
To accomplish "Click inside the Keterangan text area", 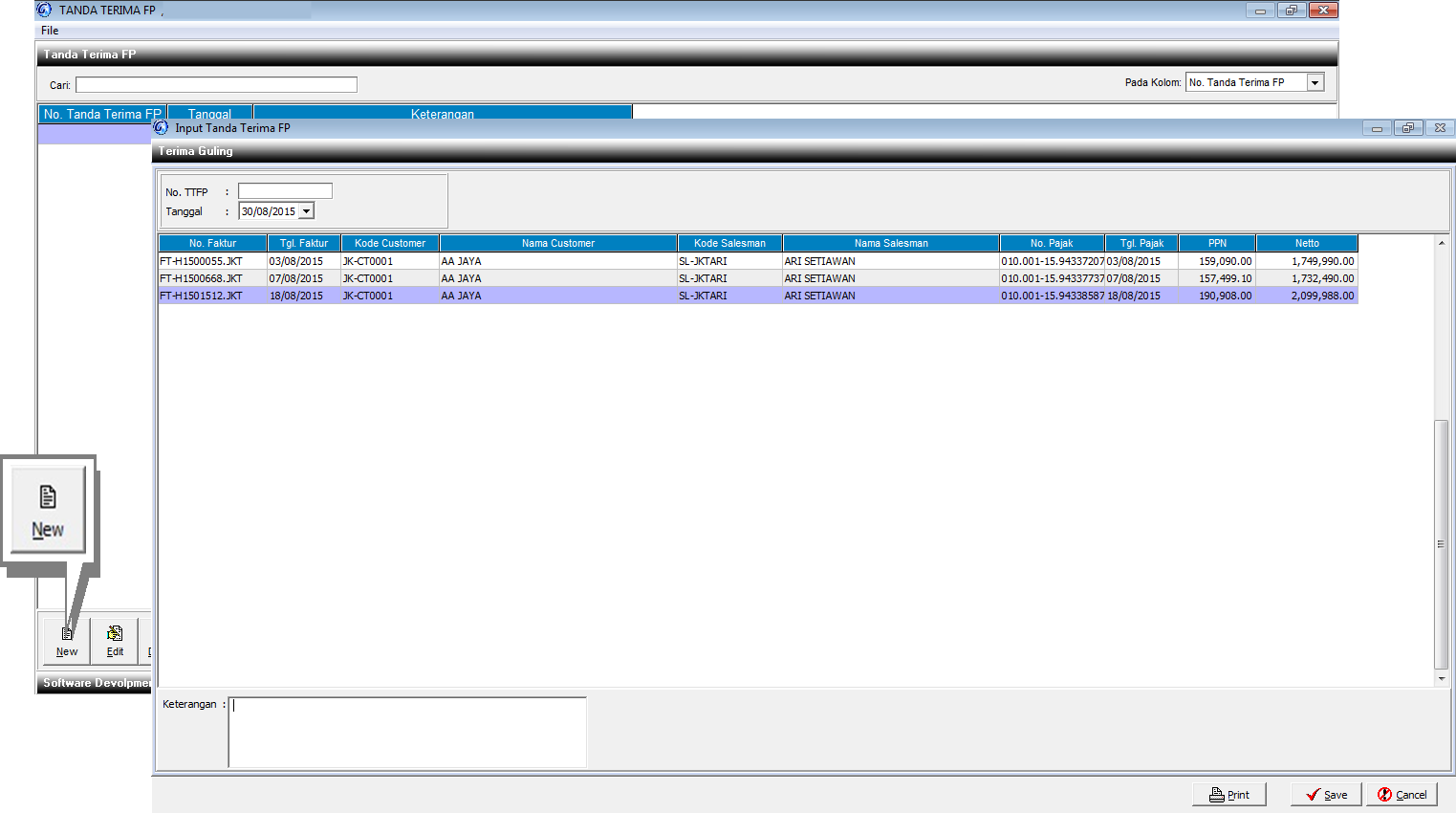I will click(407, 732).
